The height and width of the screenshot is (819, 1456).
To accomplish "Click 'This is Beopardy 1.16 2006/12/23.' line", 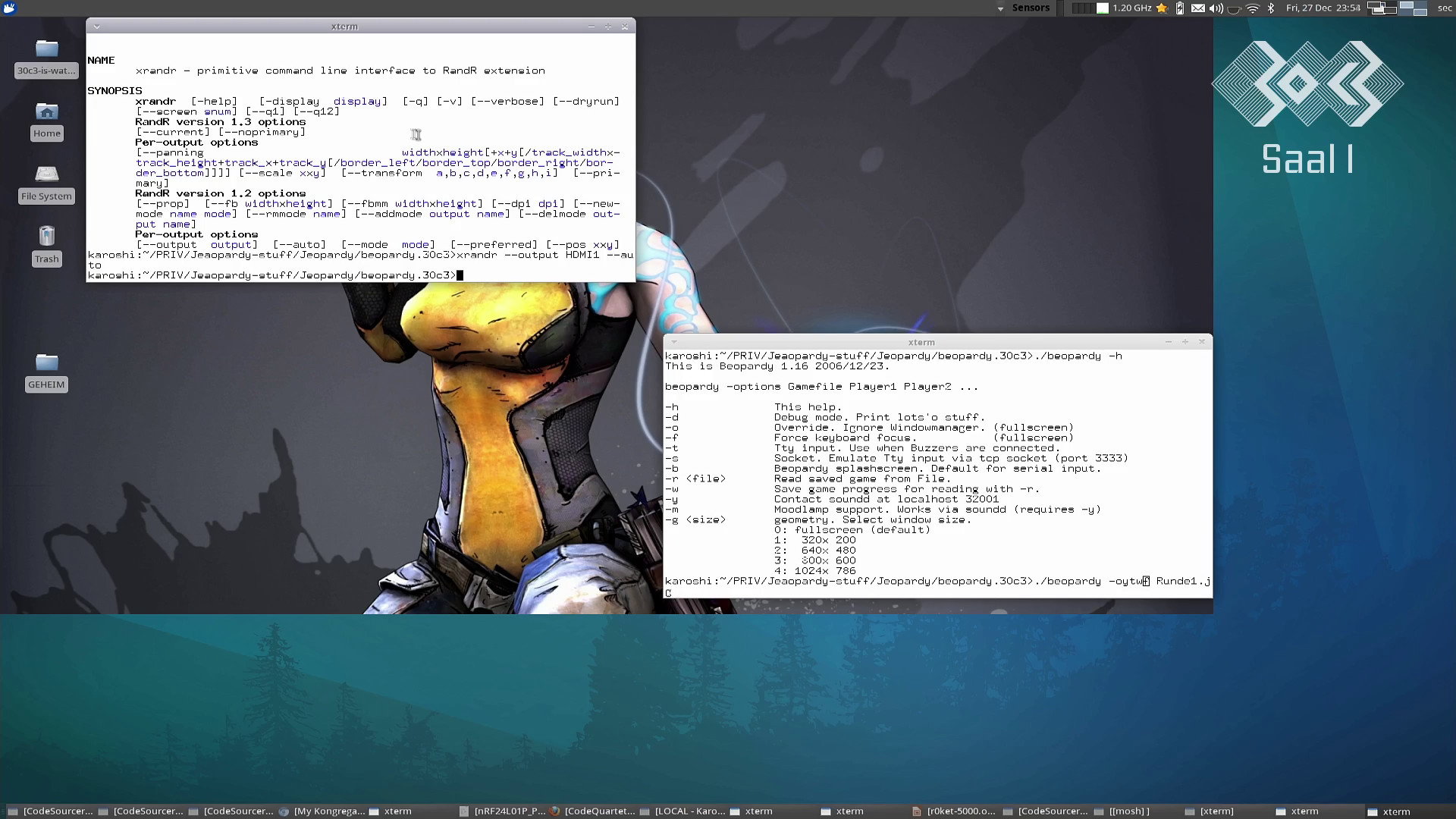I will tap(777, 366).
